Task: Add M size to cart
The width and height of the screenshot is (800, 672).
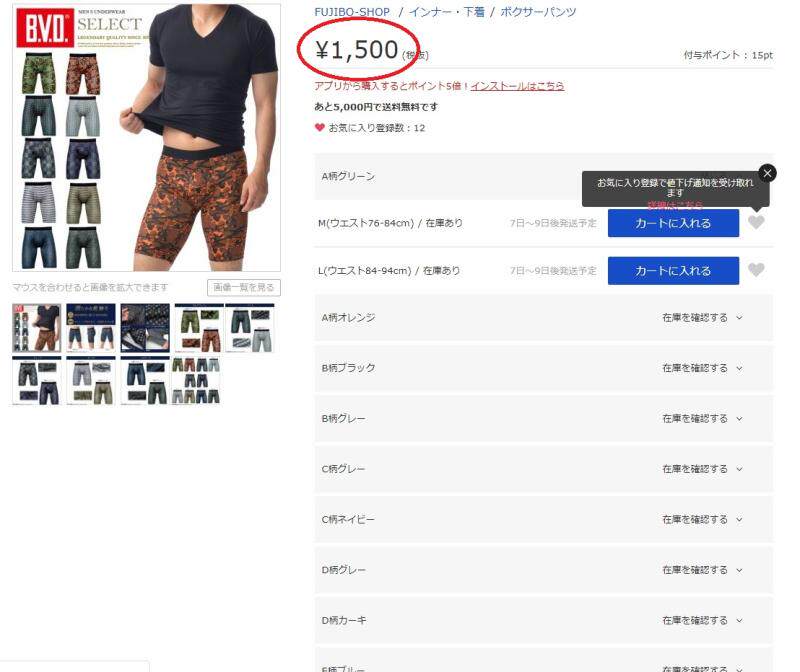Action: pos(673,223)
